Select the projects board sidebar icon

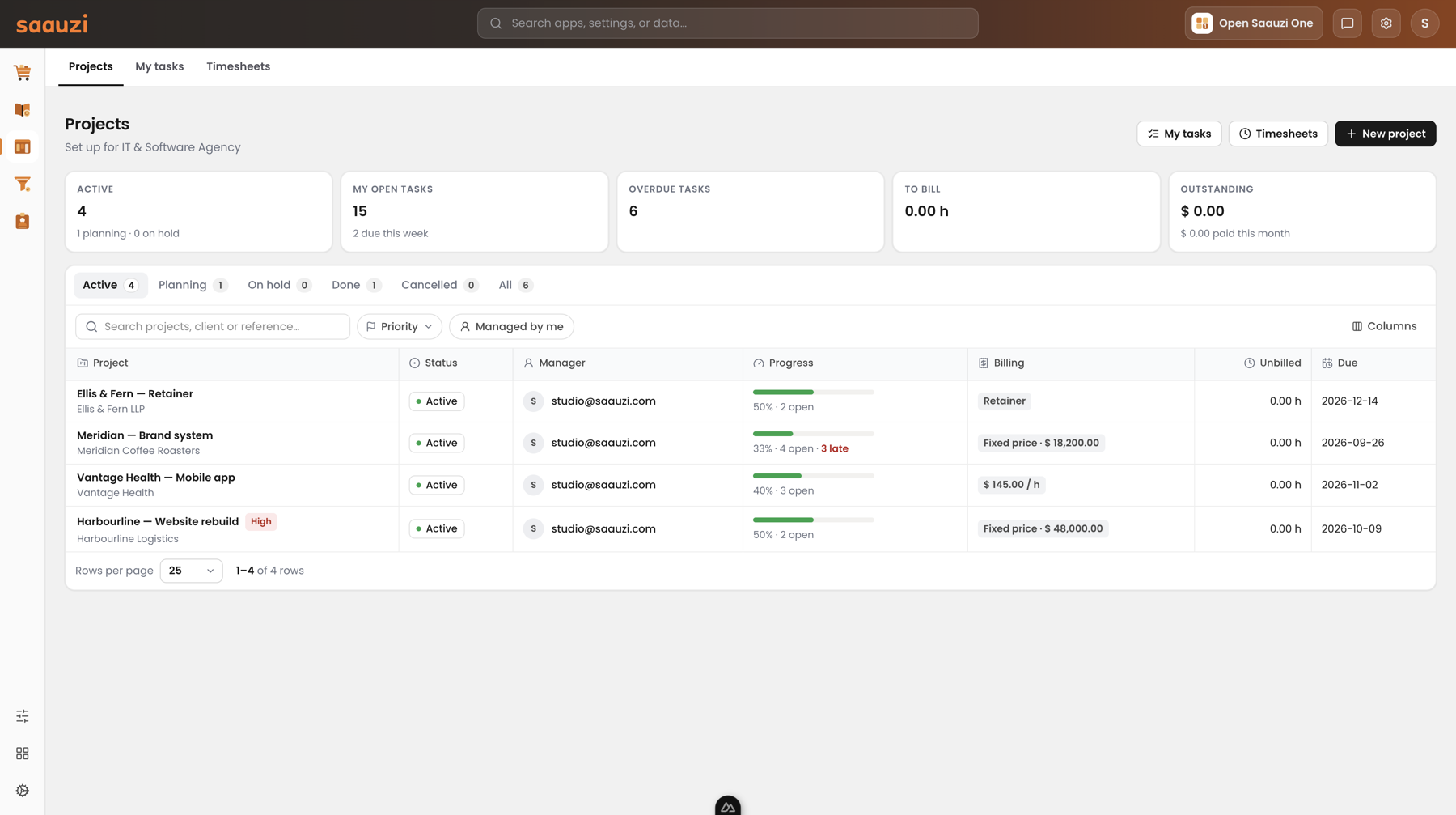pyautogui.click(x=23, y=147)
